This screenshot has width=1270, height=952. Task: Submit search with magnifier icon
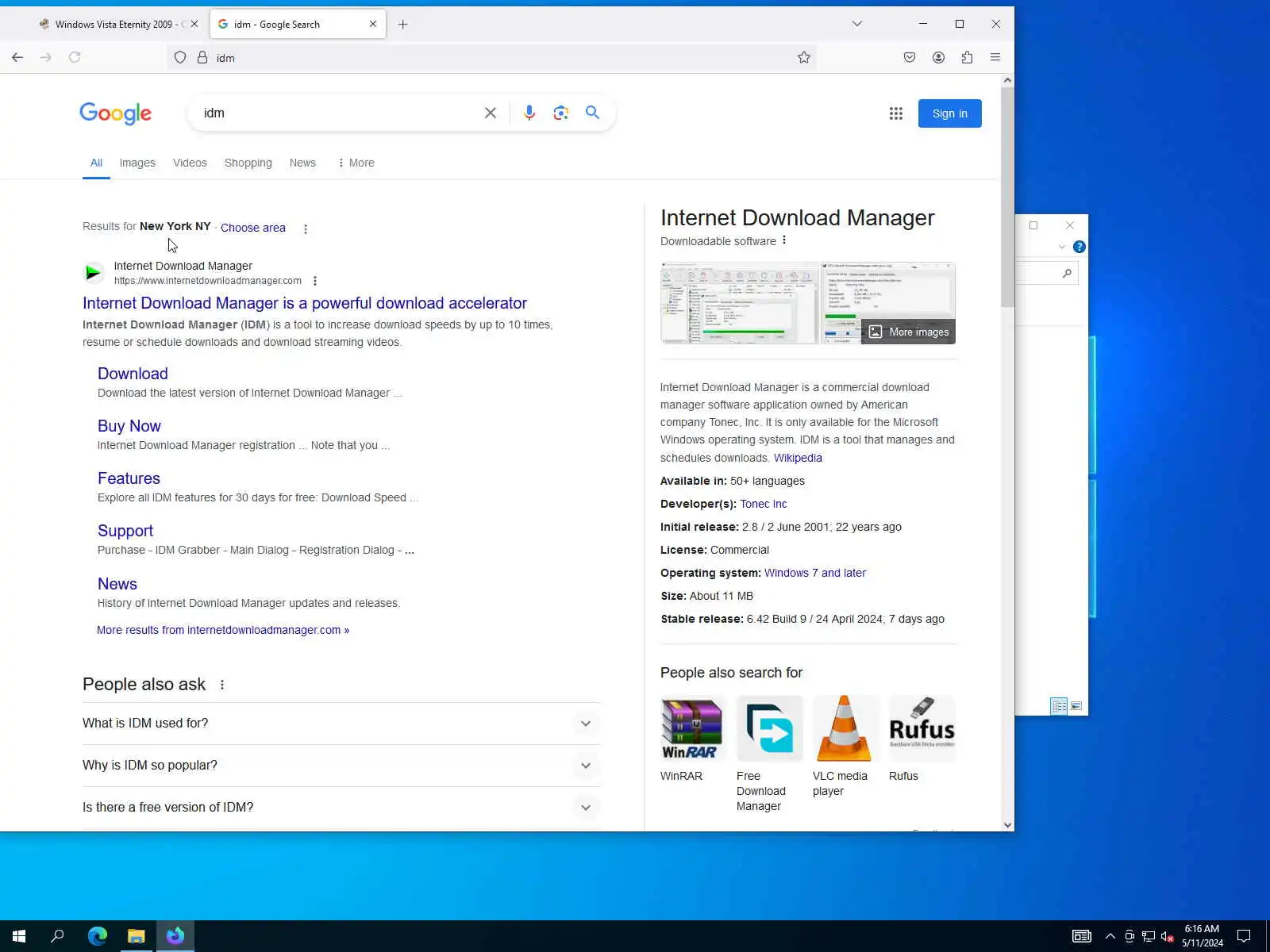click(x=592, y=113)
